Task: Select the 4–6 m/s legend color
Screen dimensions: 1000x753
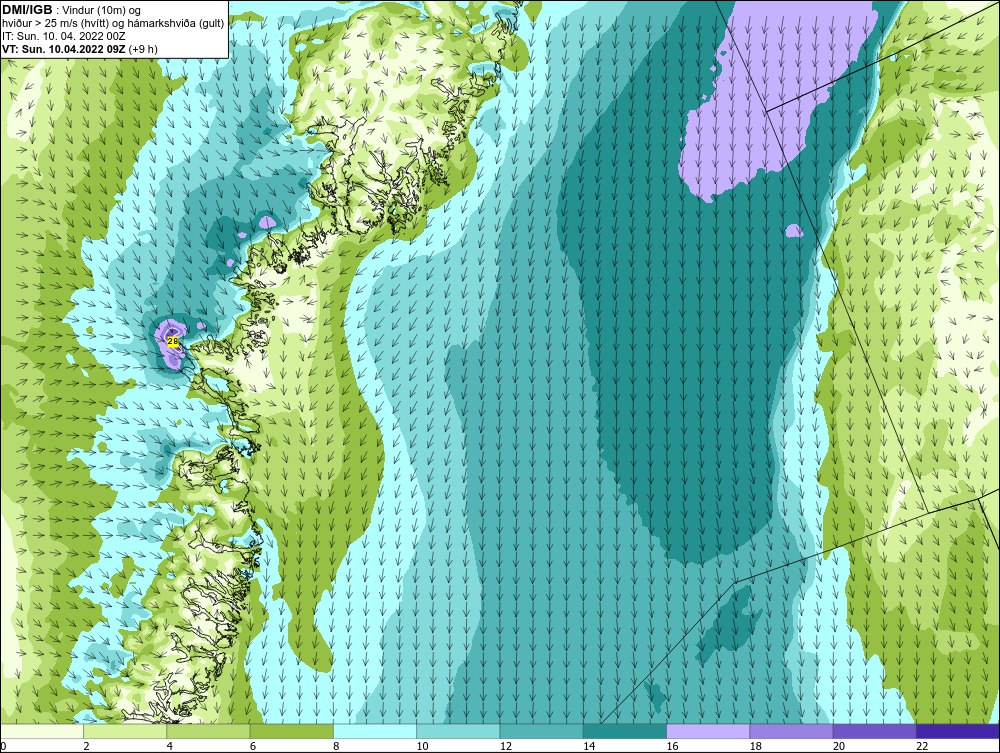Action: pyautogui.click(x=209, y=731)
